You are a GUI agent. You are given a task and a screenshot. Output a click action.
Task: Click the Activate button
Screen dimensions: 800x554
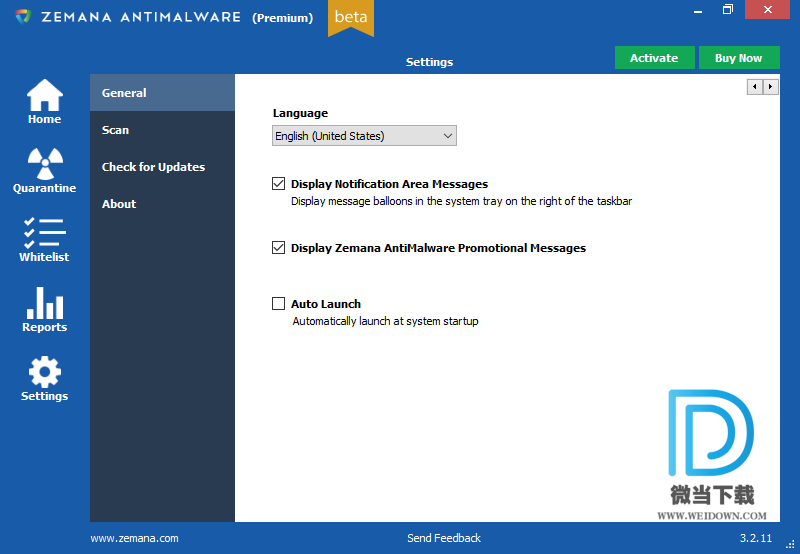pos(654,58)
